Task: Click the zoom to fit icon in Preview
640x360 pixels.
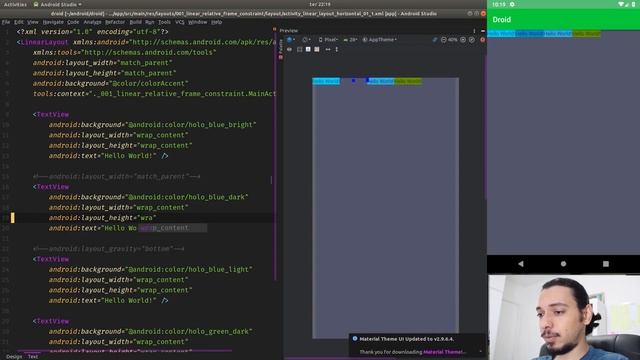Action: (472, 40)
